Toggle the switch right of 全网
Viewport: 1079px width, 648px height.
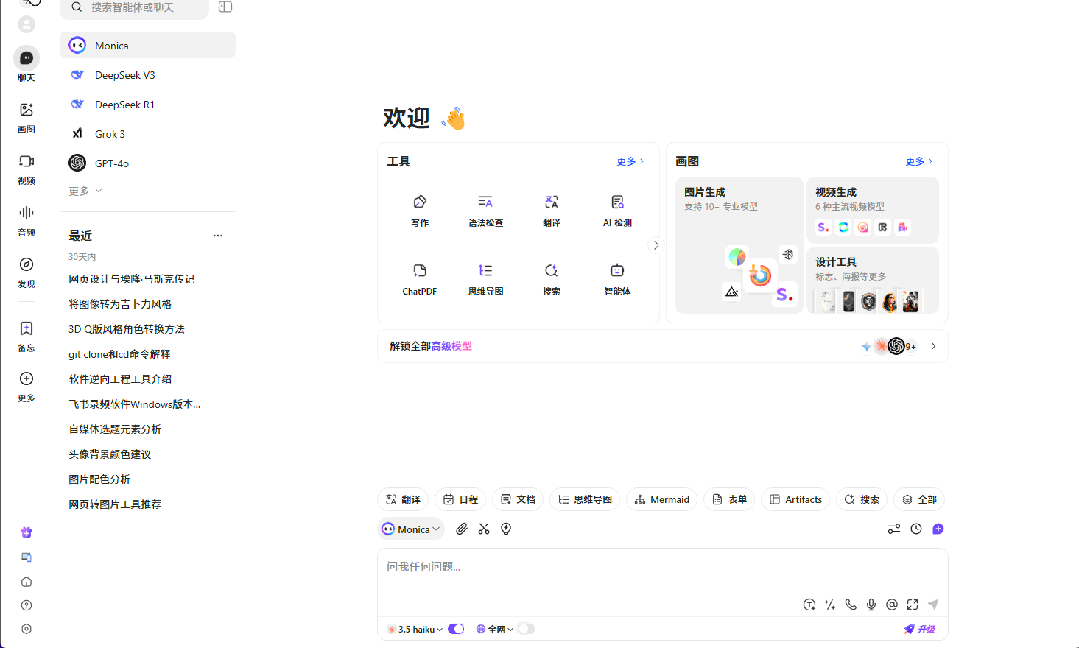point(527,628)
